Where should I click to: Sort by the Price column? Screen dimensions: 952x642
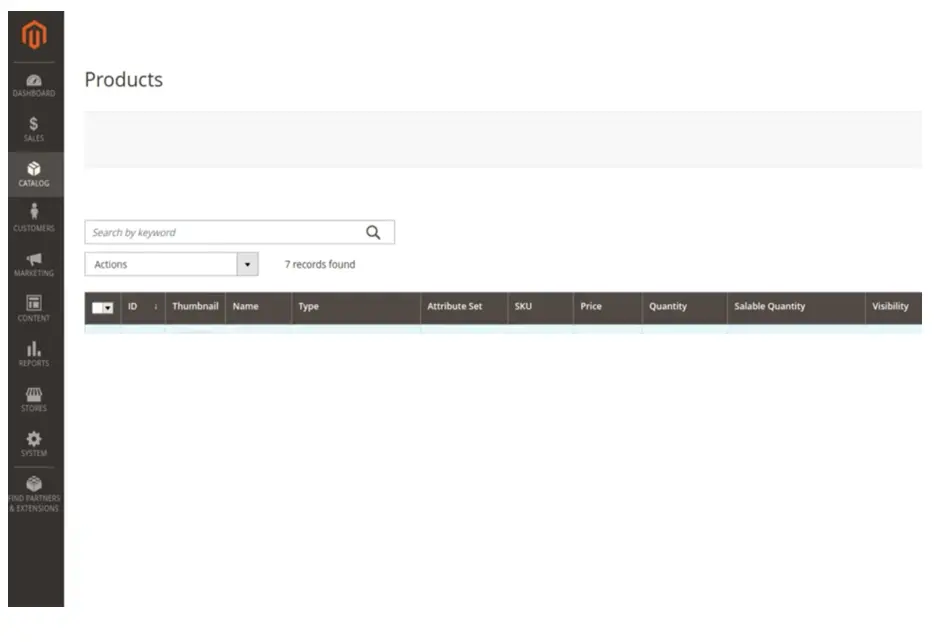point(608,307)
